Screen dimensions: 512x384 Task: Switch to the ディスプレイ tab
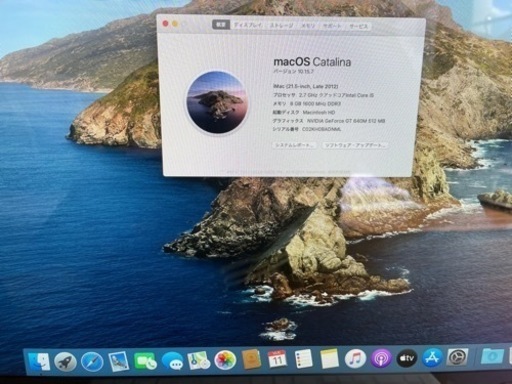pos(248,25)
